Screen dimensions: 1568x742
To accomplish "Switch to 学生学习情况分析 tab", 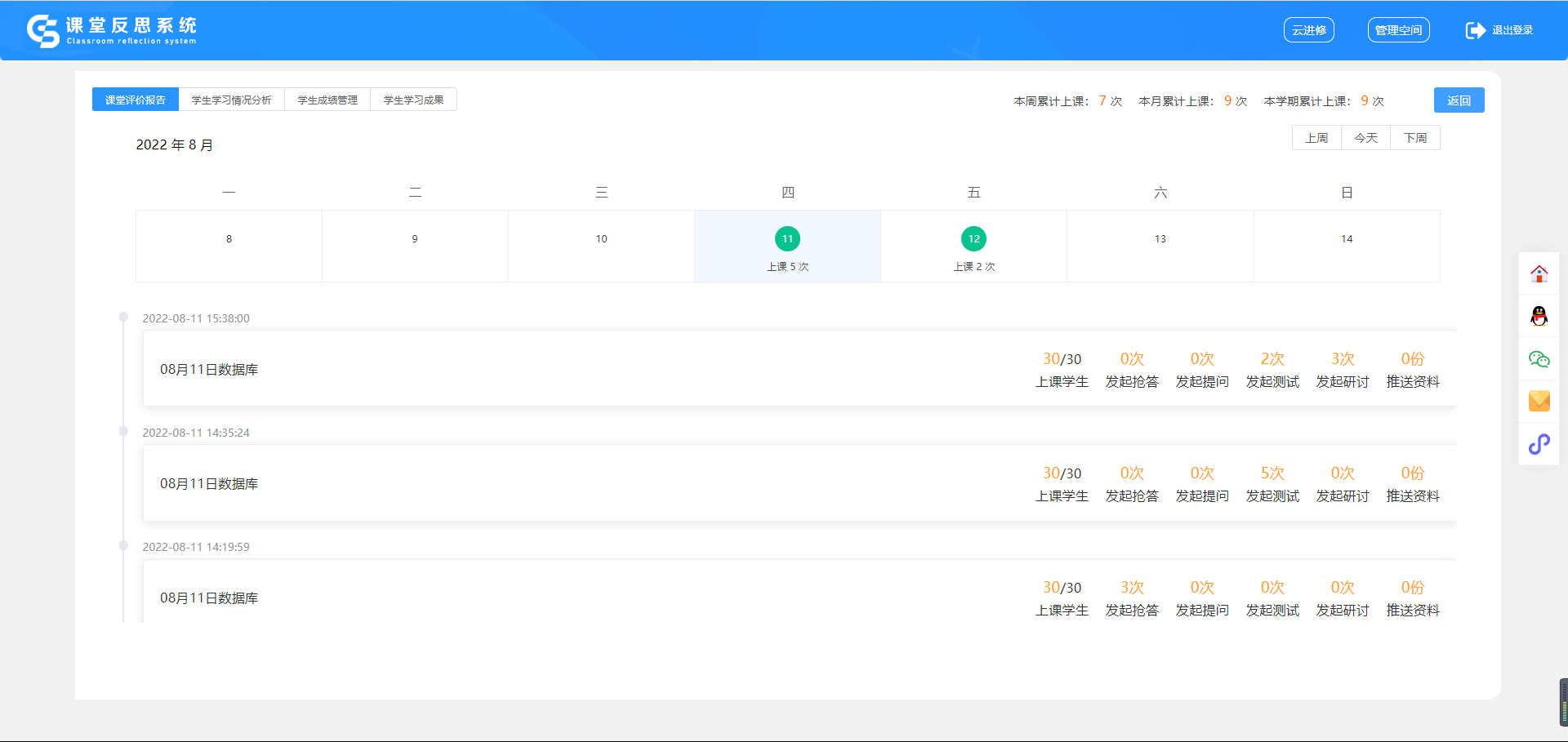I will tap(231, 100).
